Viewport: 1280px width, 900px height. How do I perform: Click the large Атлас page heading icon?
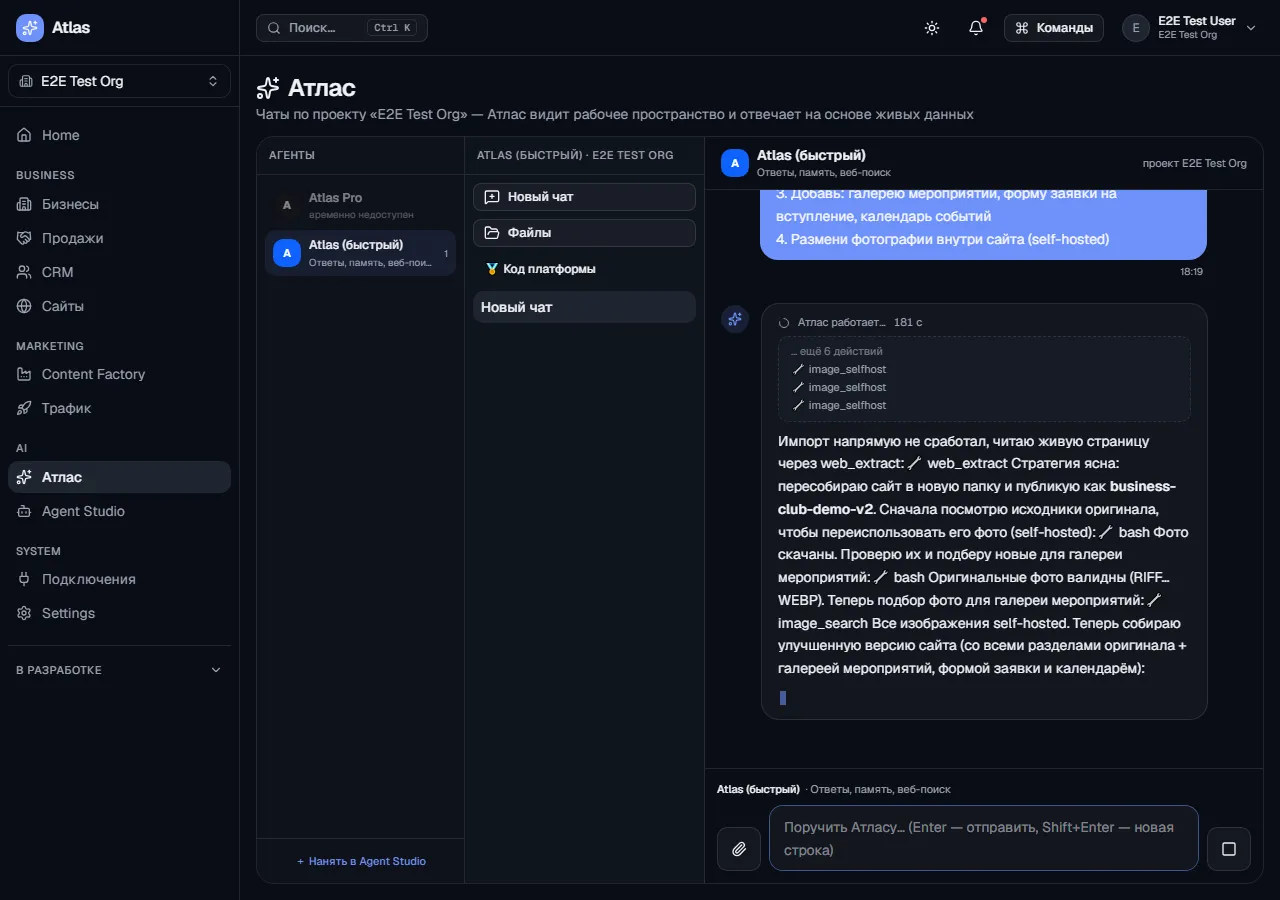268,88
